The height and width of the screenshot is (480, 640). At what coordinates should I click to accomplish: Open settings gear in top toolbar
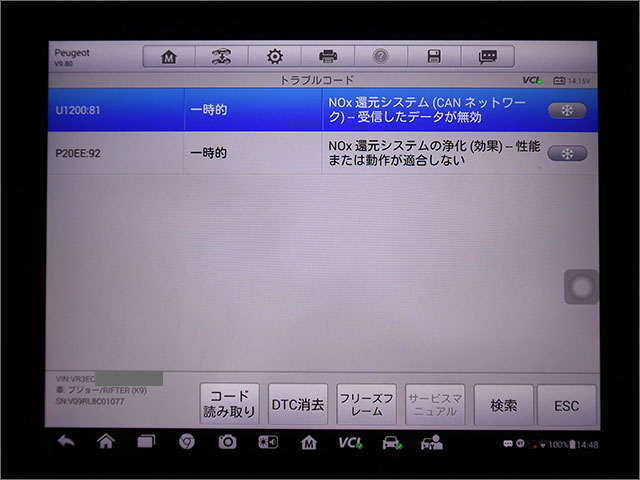pyautogui.click(x=275, y=56)
